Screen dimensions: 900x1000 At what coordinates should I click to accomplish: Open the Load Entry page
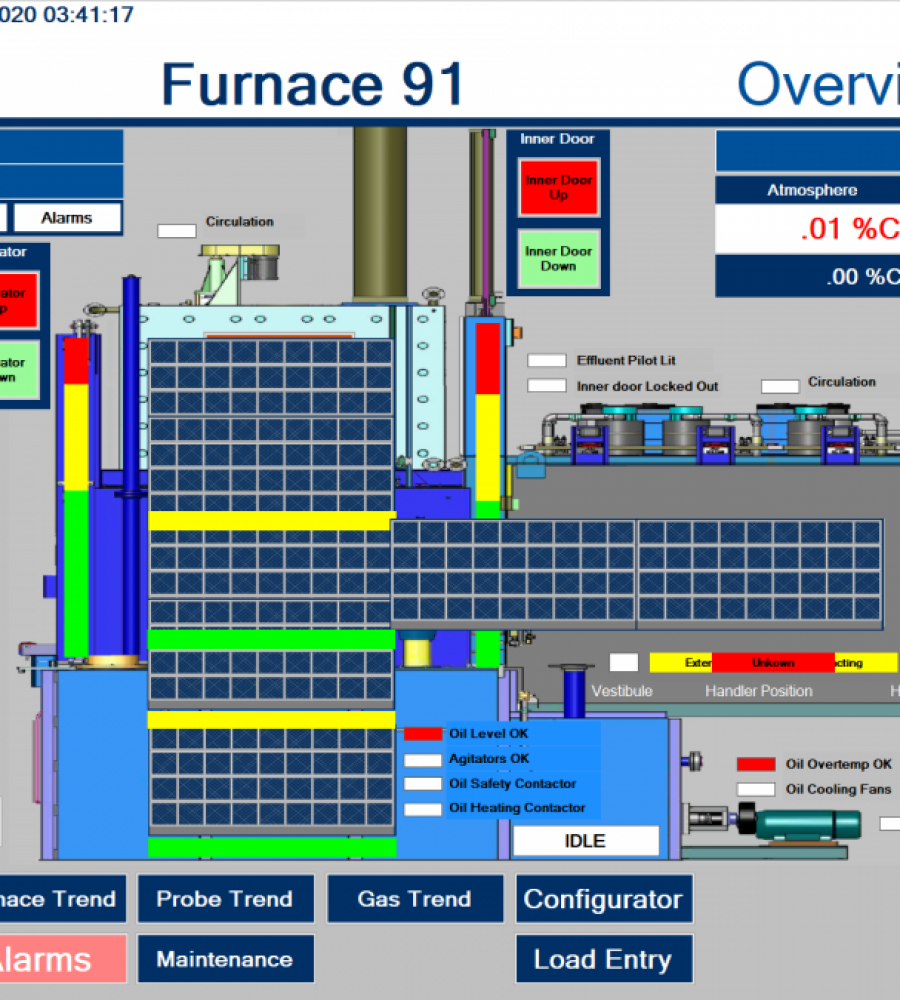(x=603, y=959)
